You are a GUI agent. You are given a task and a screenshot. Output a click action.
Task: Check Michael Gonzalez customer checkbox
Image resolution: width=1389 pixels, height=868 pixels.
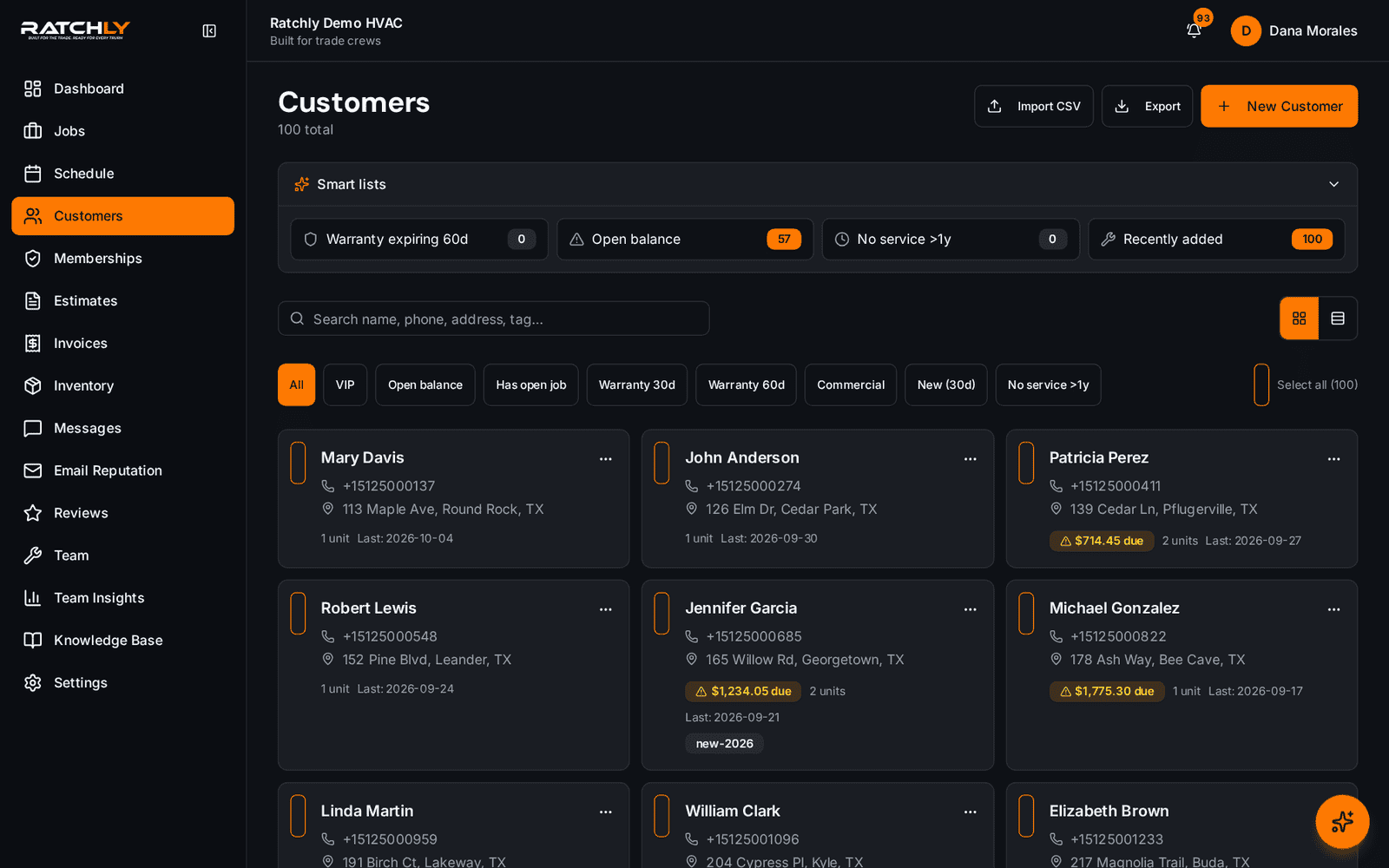[x=1026, y=614]
